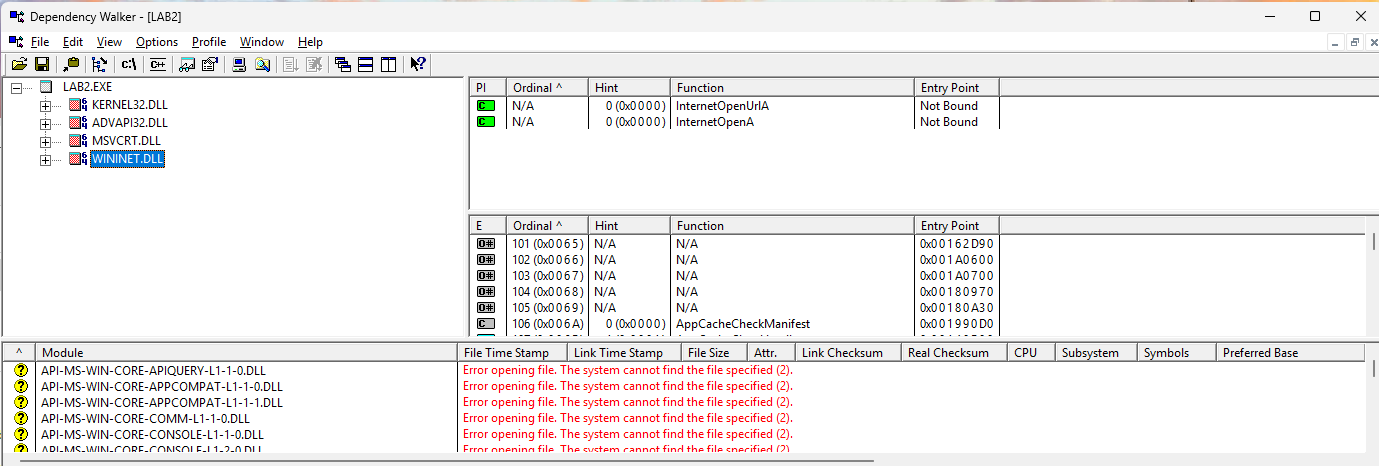Restore the inner LAB2 child window
Image resolution: width=1379 pixels, height=466 pixels.
tap(1355, 42)
